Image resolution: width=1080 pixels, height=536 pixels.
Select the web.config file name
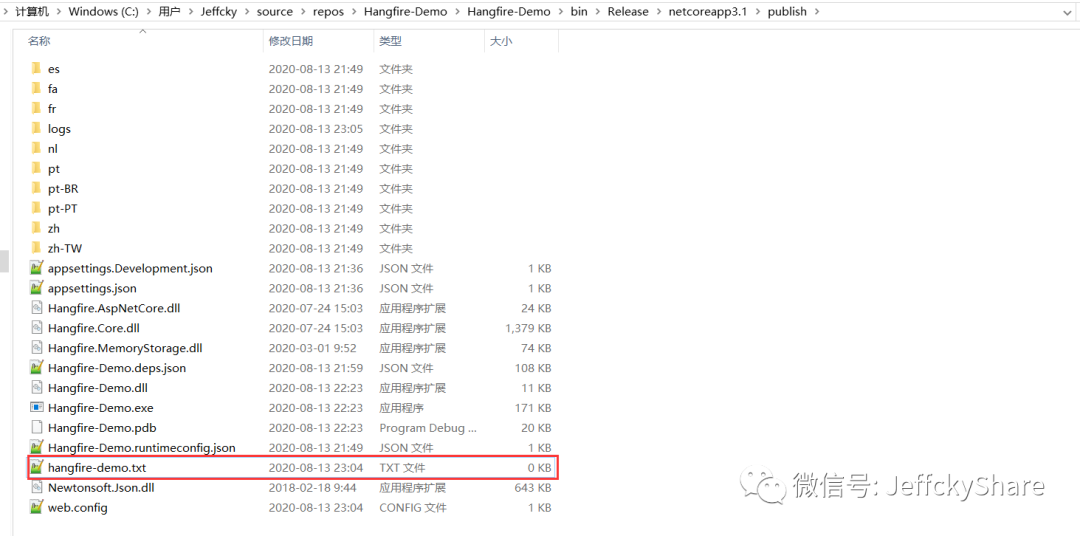(78, 508)
